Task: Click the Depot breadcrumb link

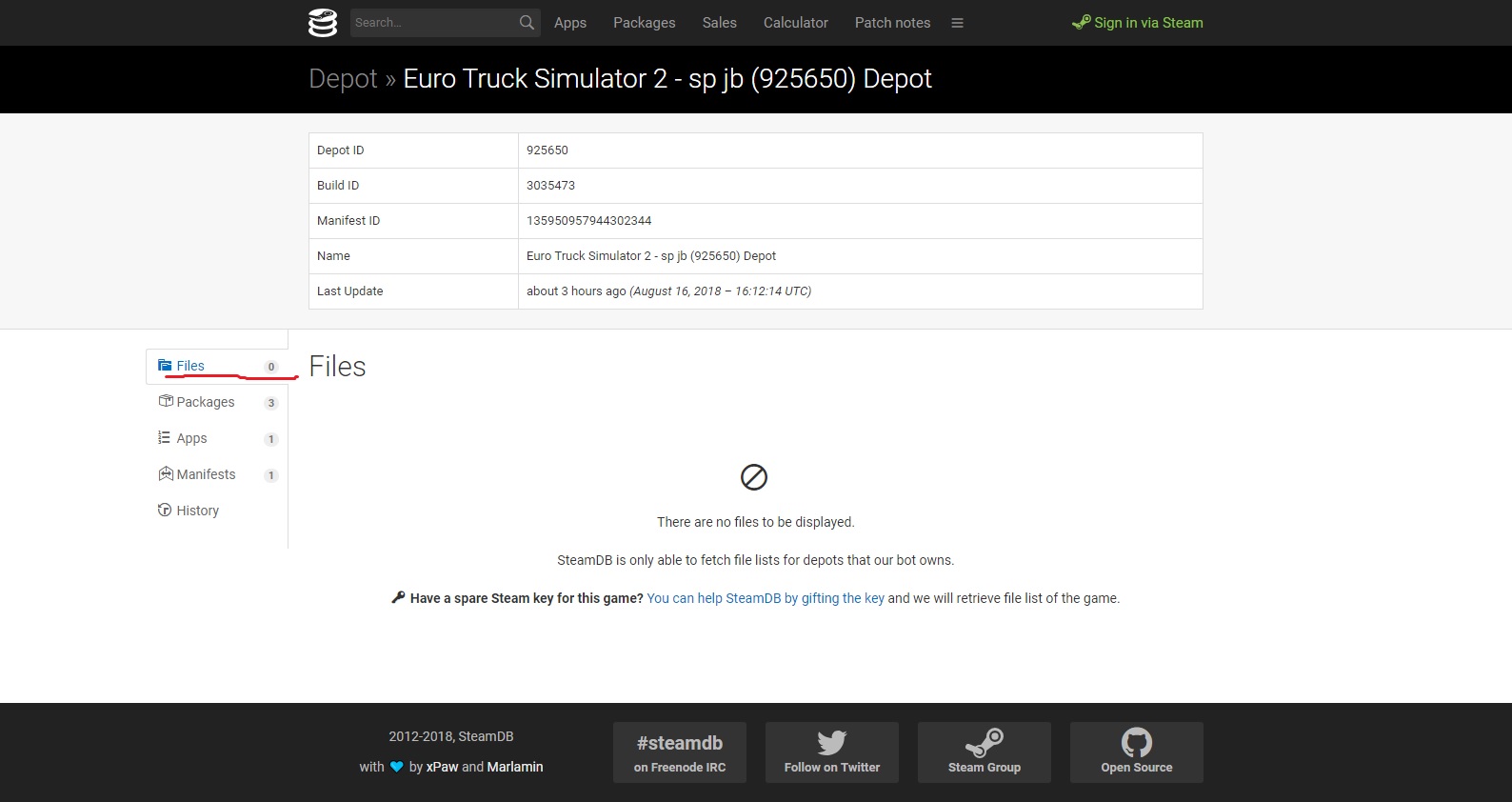Action: coord(344,79)
